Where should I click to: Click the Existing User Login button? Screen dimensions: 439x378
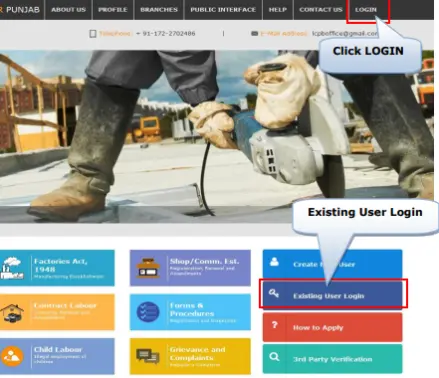pyautogui.click(x=332, y=295)
